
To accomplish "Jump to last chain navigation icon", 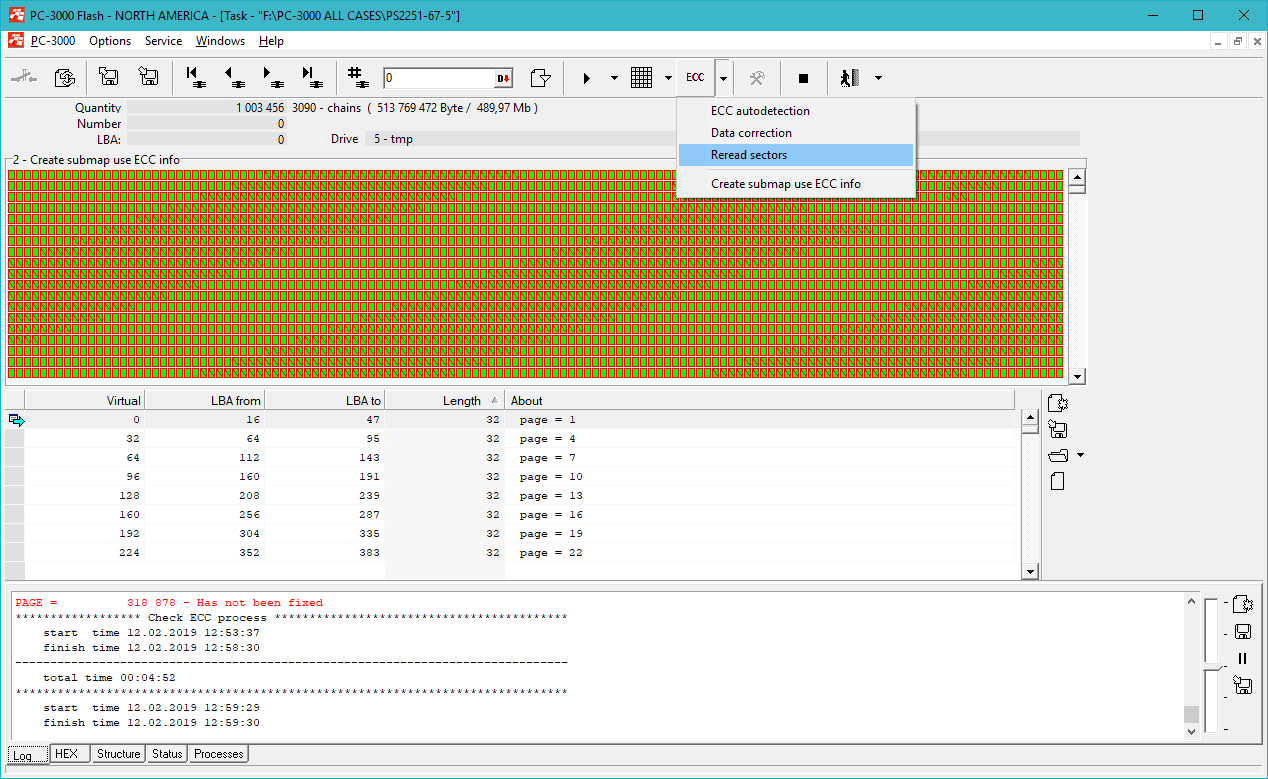I will [311, 78].
